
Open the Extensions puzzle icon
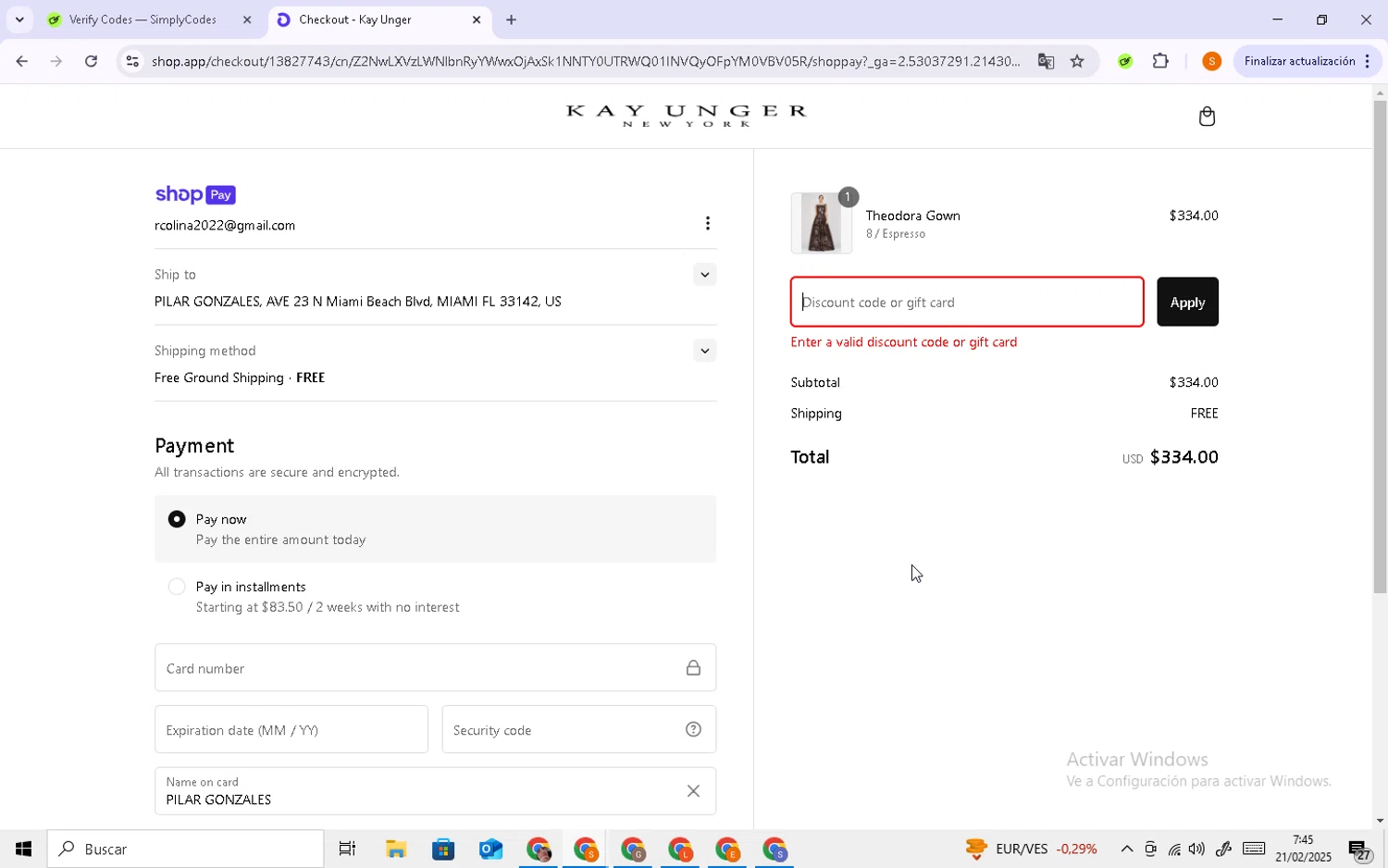point(1160,61)
